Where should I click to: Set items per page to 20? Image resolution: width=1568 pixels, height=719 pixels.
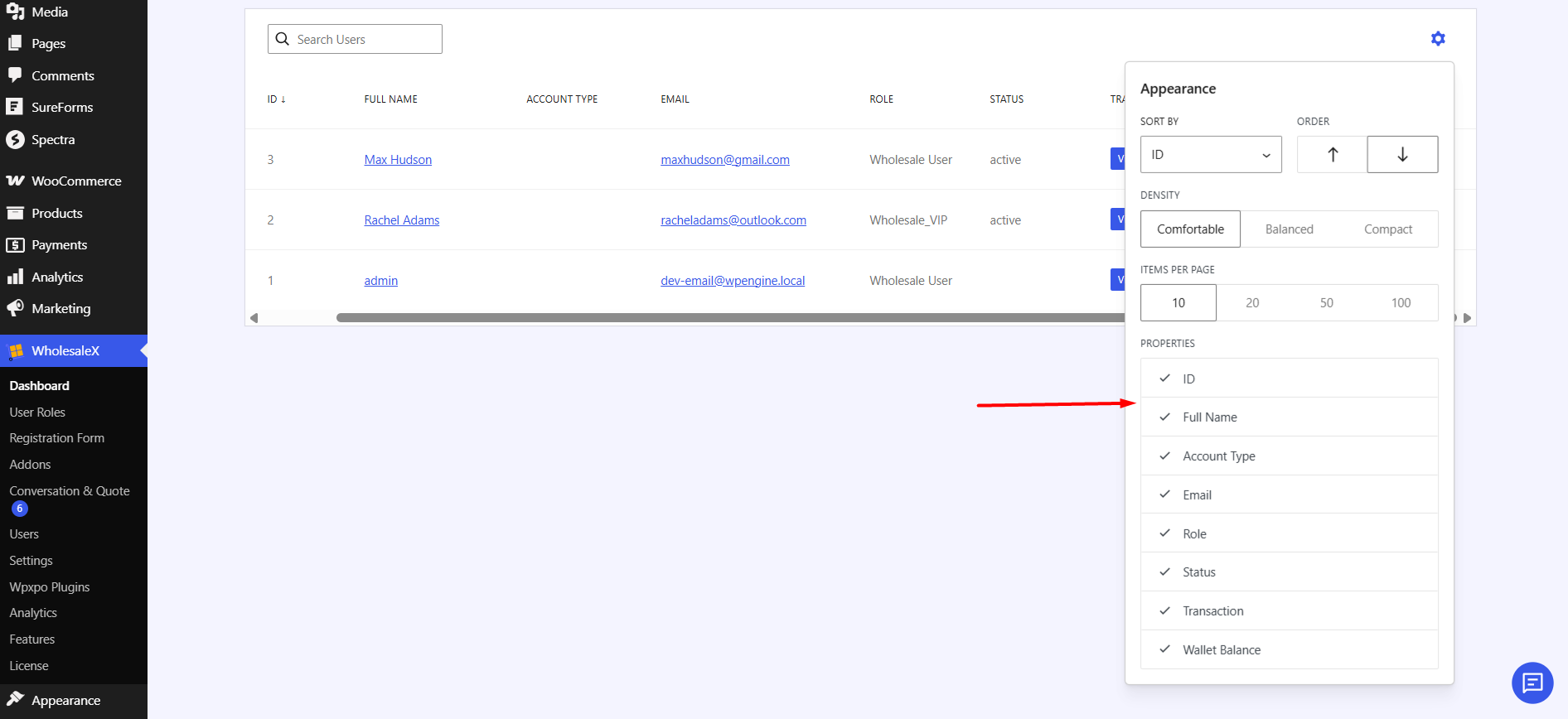(1252, 302)
